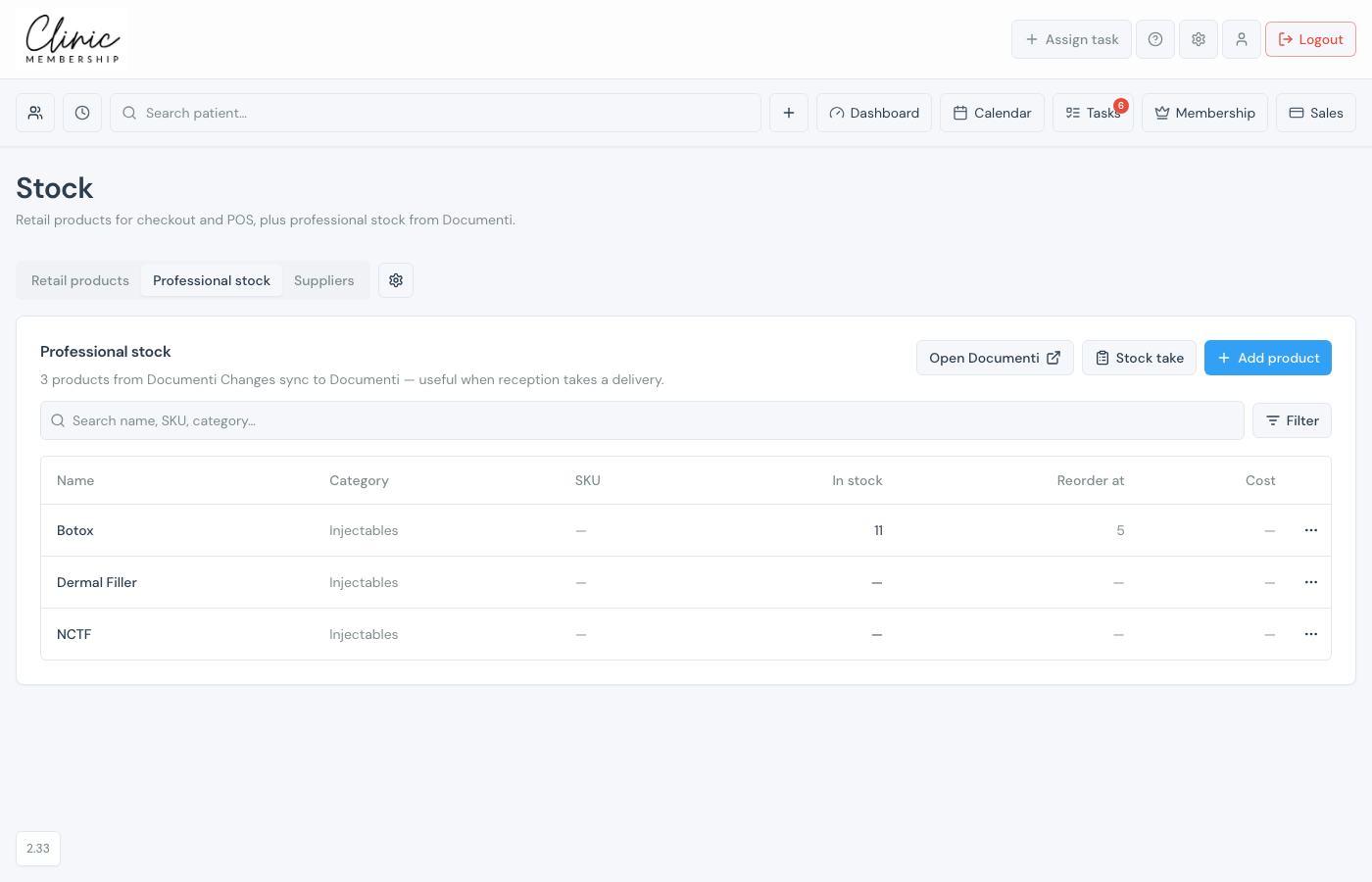The image size is (1372, 882).
Task: Click the plus icon beside patient search
Action: point(789,113)
